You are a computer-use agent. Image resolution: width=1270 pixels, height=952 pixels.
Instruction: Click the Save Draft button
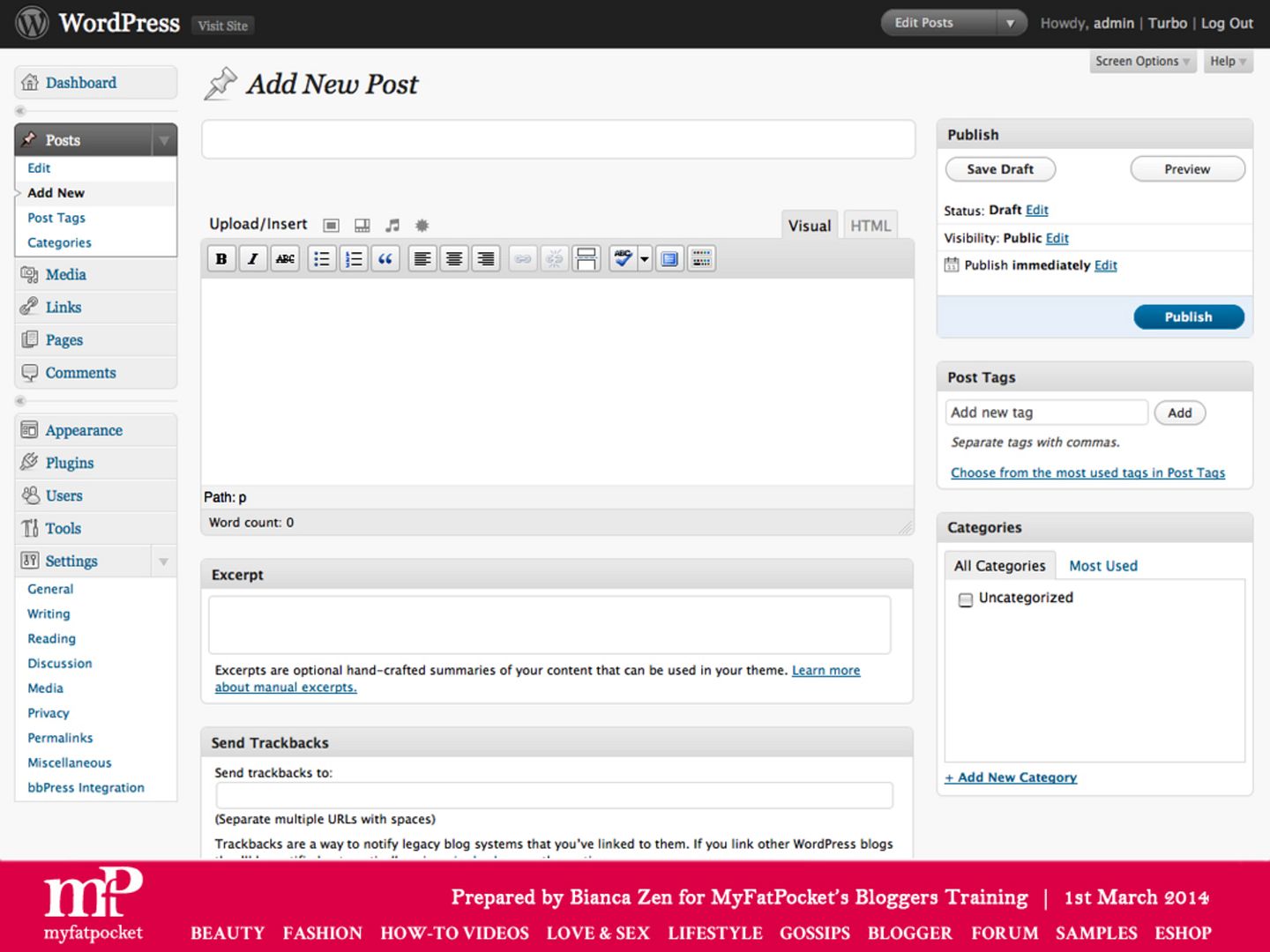pyautogui.click(x=1000, y=169)
